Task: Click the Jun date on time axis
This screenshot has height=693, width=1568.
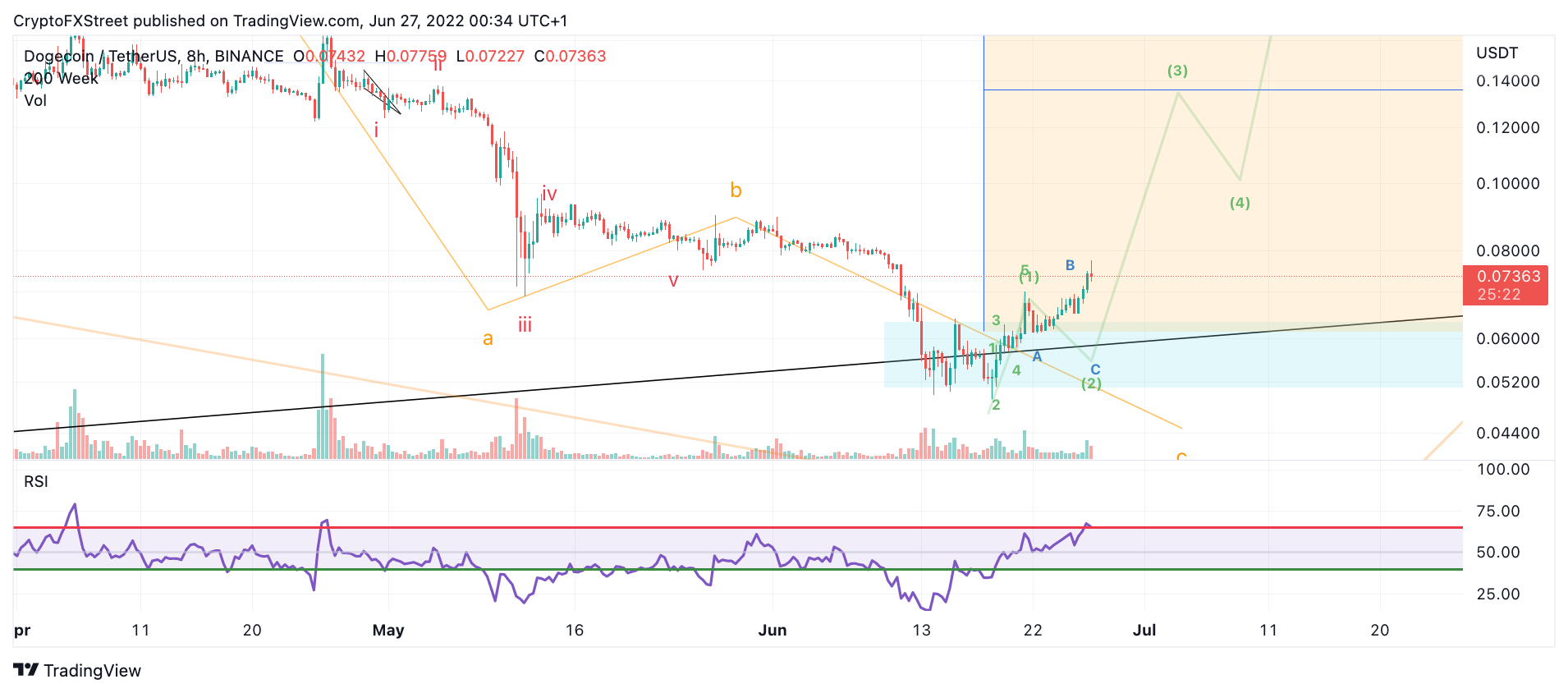Action: tap(772, 630)
